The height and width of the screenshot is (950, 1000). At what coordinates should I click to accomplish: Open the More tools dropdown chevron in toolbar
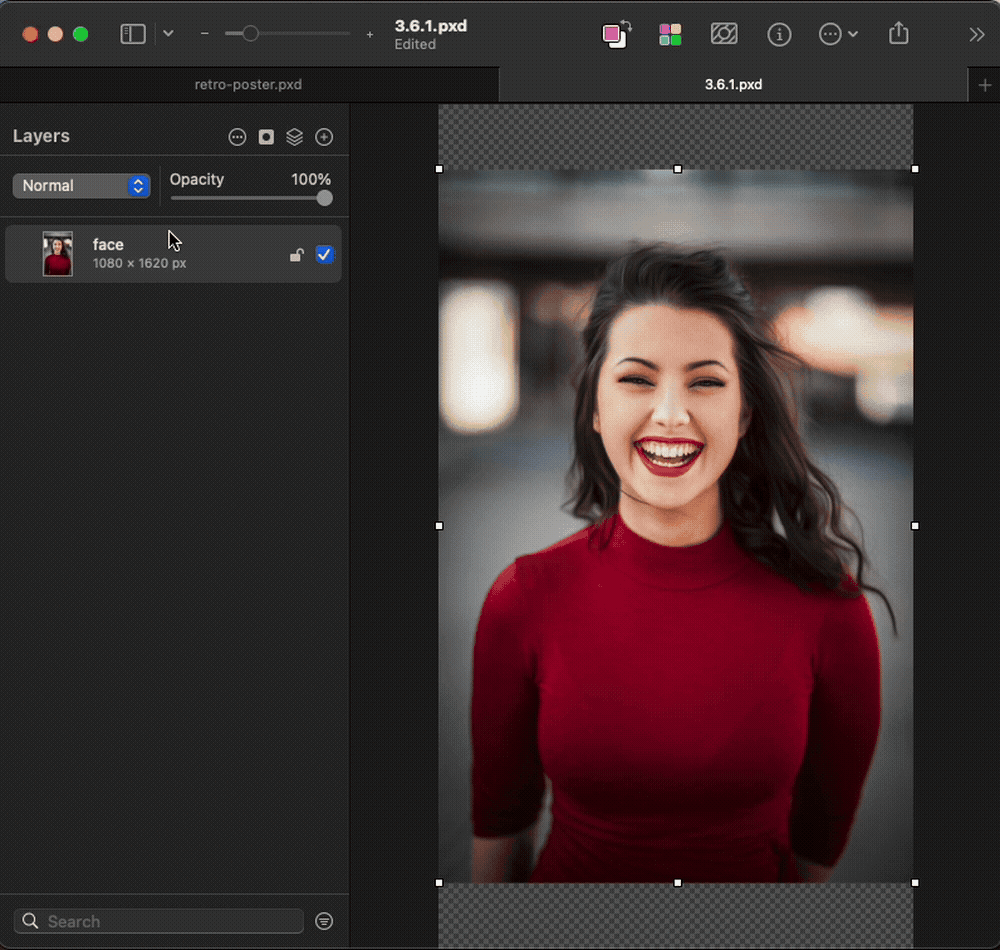tap(854, 34)
